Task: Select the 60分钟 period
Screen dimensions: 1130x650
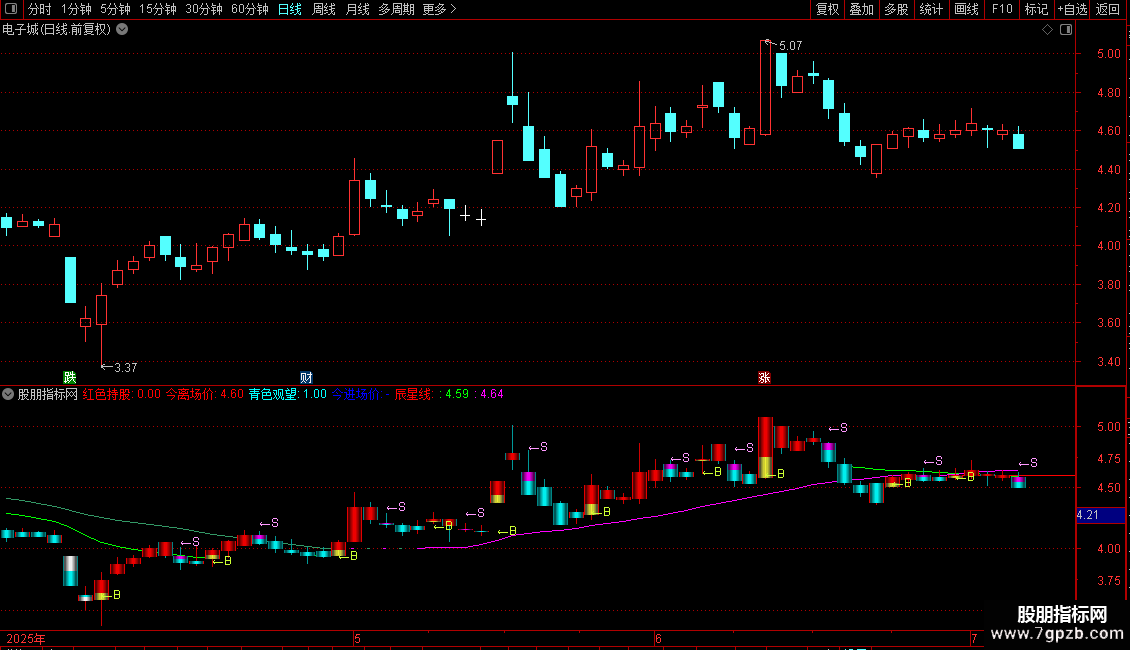Action: [x=250, y=9]
